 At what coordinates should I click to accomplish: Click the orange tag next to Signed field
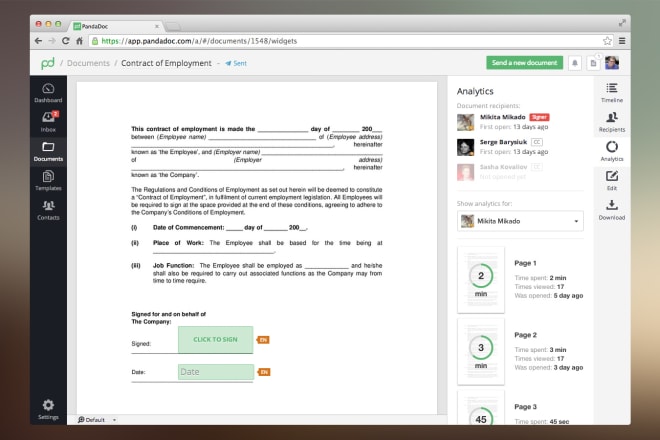click(263, 340)
